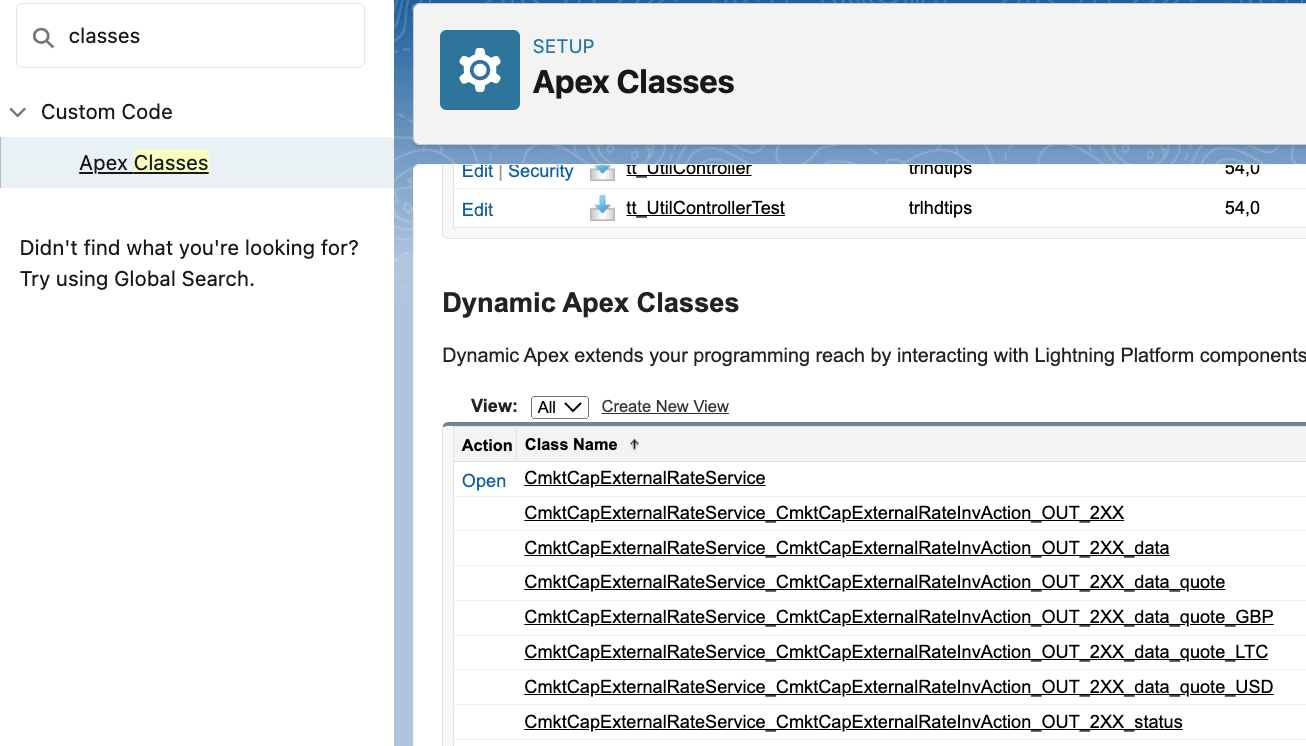The height and width of the screenshot is (746, 1306).
Task: Click the sort arrow next to Class Name
Action: tap(634, 445)
